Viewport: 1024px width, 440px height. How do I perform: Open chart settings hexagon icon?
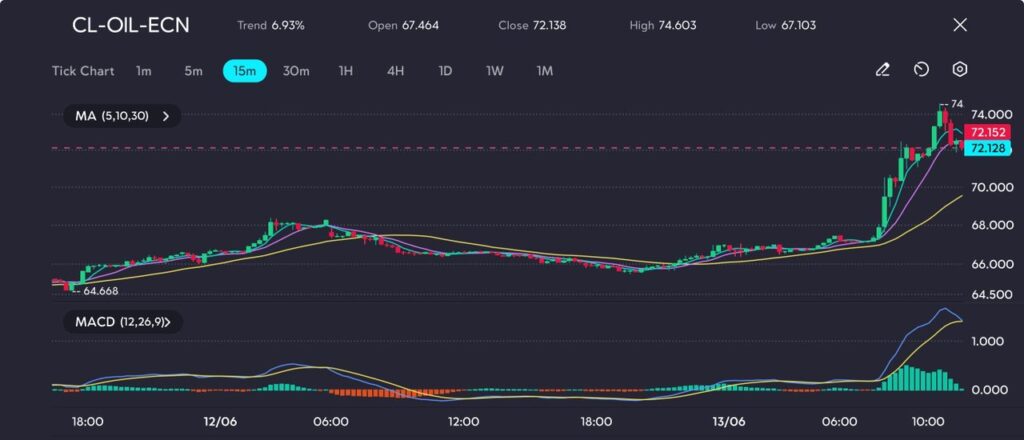tap(960, 70)
